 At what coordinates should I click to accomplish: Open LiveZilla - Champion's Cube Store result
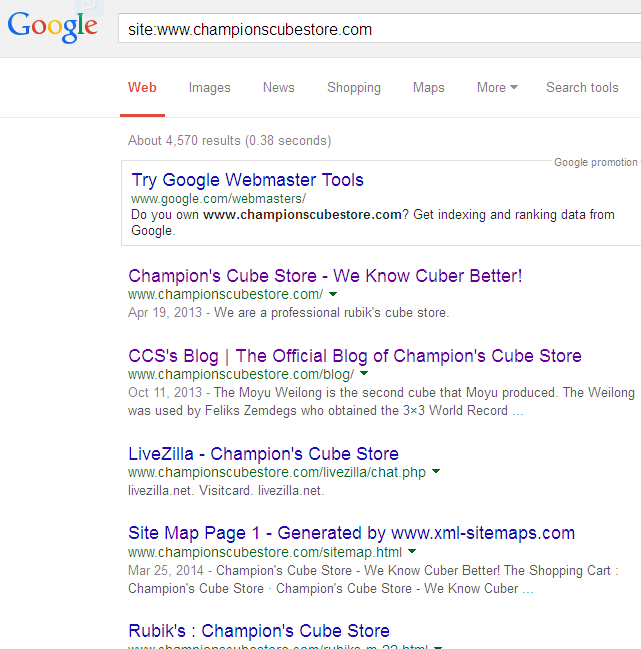[263, 454]
